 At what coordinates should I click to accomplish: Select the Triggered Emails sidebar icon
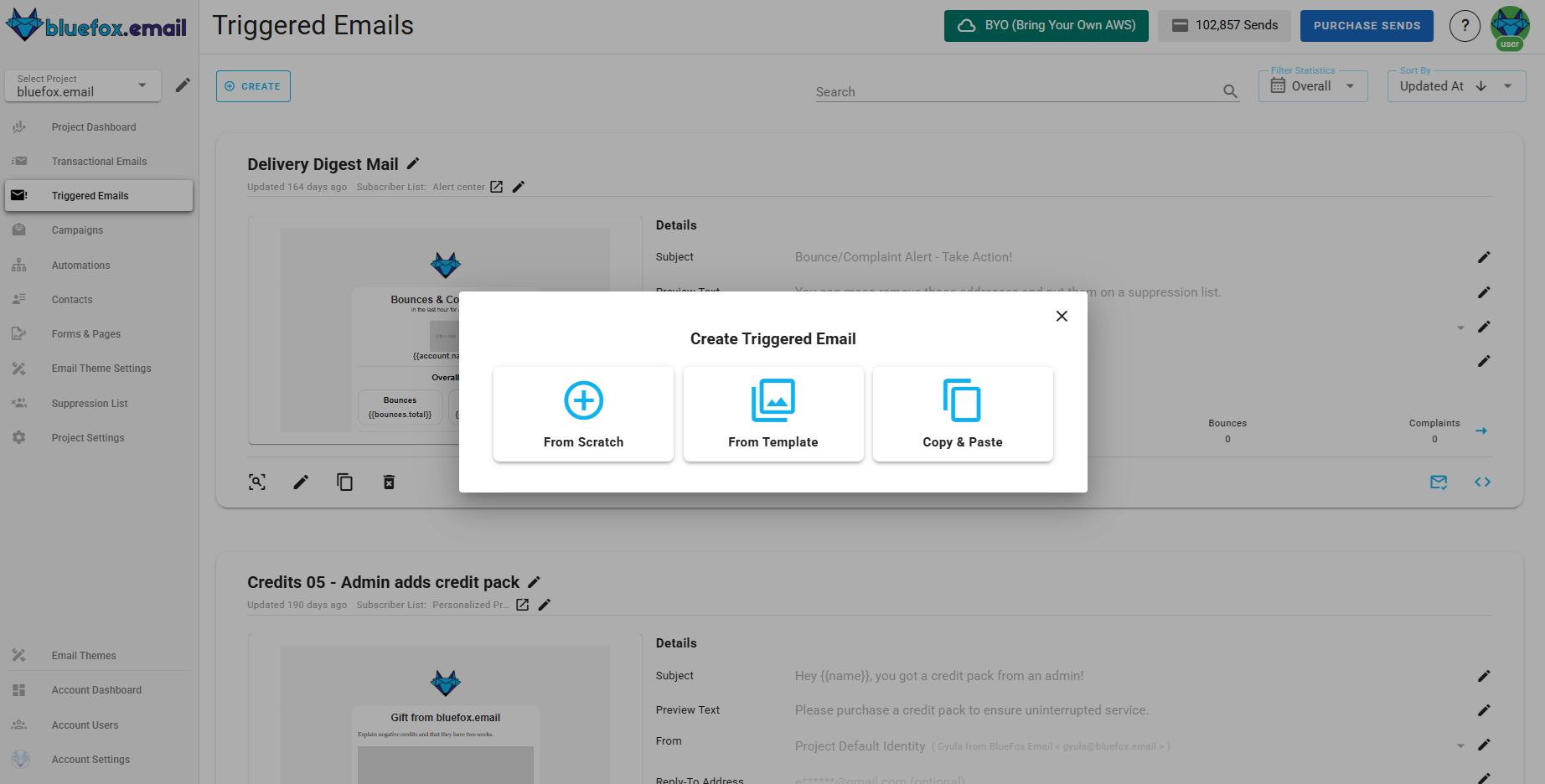click(x=19, y=194)
